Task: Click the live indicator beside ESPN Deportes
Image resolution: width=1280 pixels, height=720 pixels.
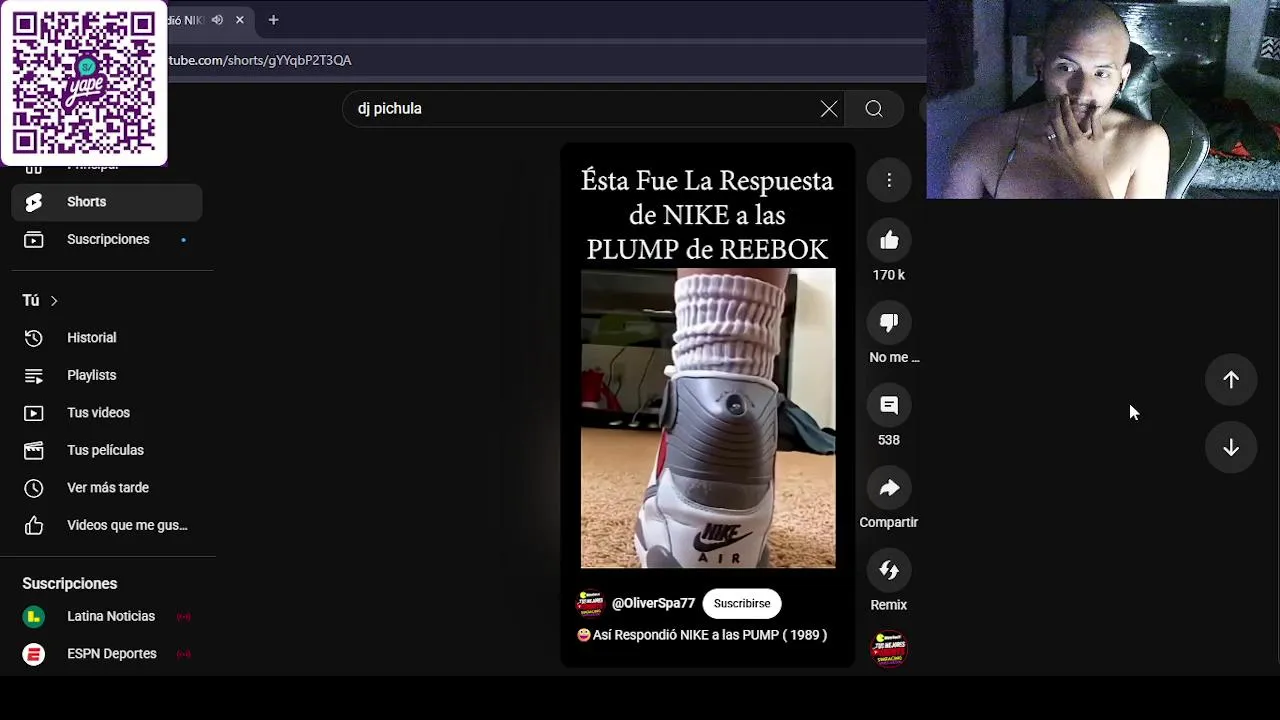Action: tap(183, 654)
